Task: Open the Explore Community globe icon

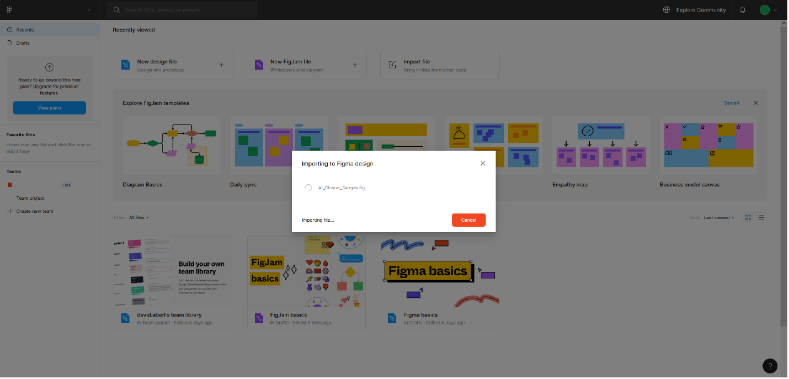Action: [x=667, y=10]
